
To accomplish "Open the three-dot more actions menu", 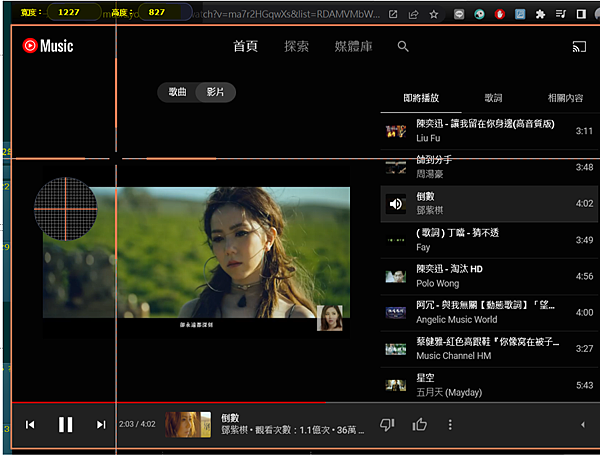I will pos(450,425).
